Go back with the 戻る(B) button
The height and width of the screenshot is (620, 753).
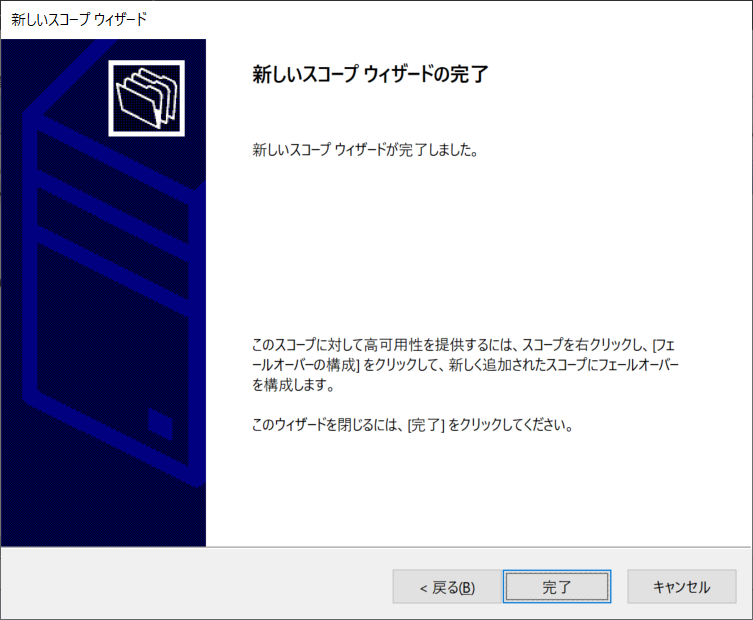pyautogui.click(x=447, y=586)
